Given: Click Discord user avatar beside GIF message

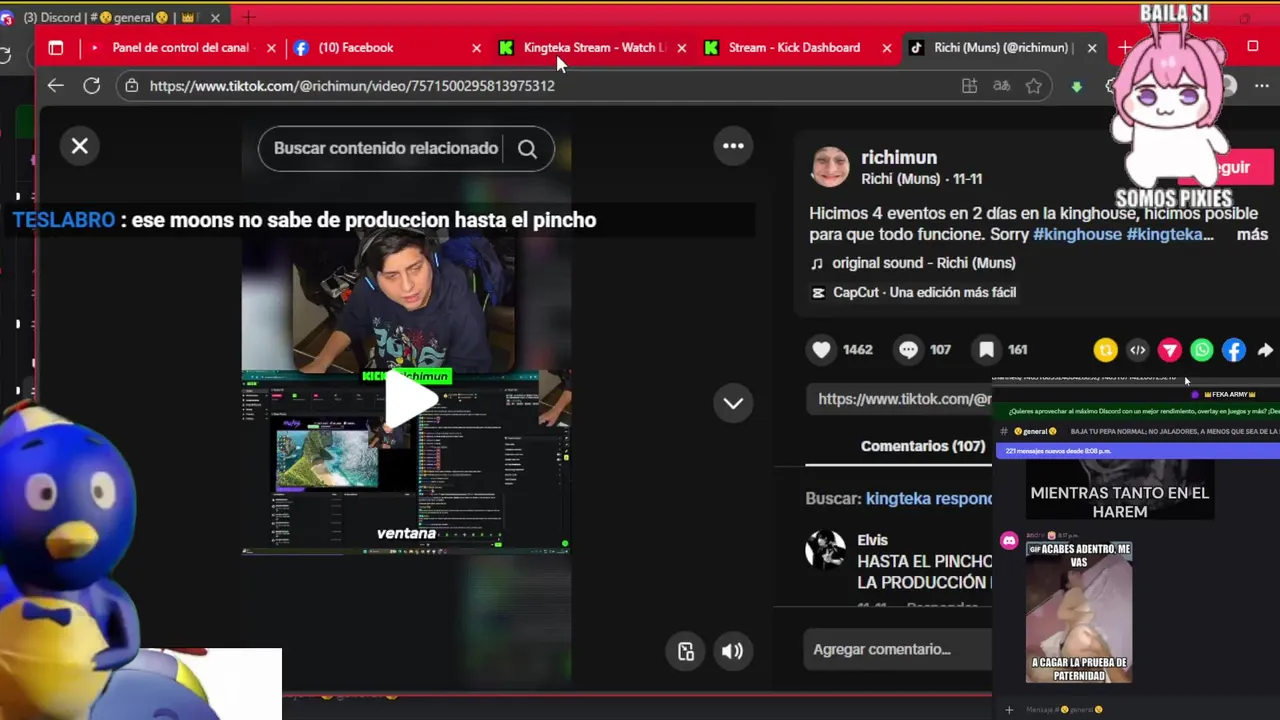Looking at the screenshot, I should coord(1009,541).
